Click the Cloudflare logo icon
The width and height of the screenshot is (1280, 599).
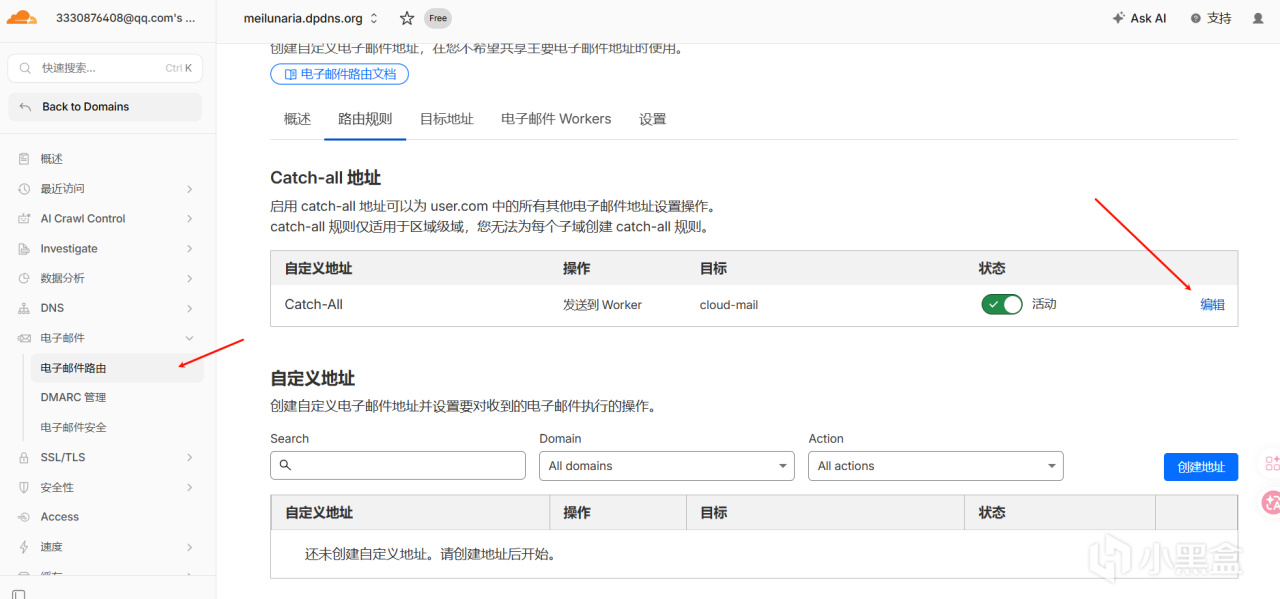(x=22, y=17)
